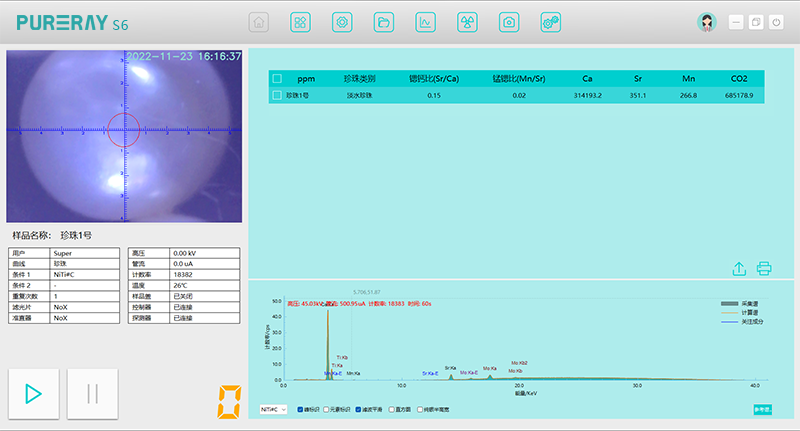Click the printer icon to print results
Screen dimensions: 800x431
coord(764,268)
